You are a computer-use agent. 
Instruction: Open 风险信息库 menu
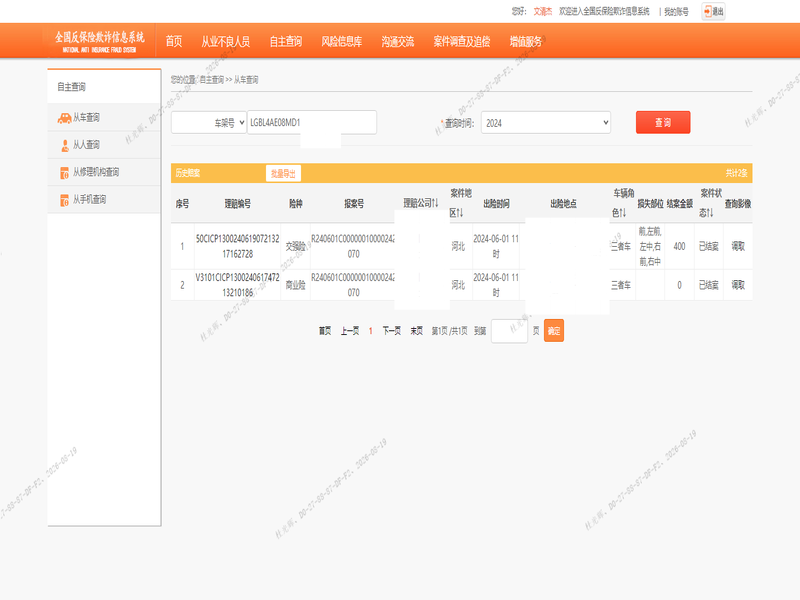pos(341,41)
